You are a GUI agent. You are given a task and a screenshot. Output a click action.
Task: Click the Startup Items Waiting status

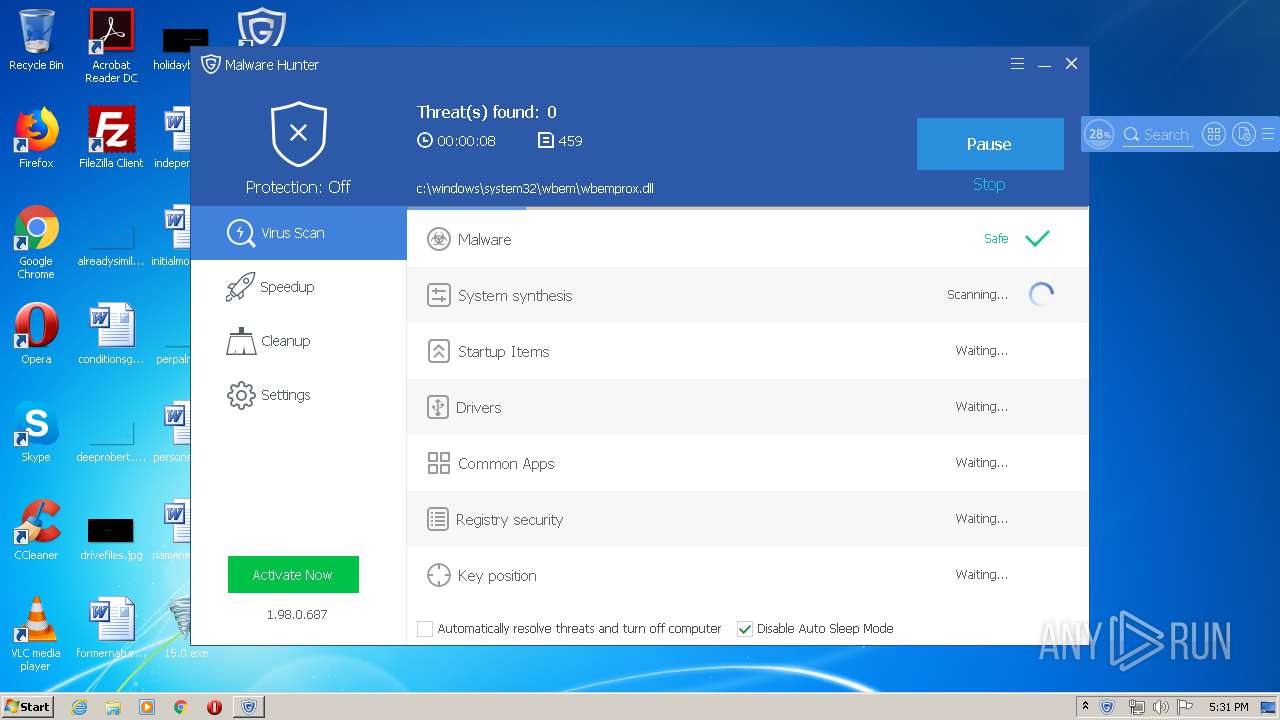[981, 351]
